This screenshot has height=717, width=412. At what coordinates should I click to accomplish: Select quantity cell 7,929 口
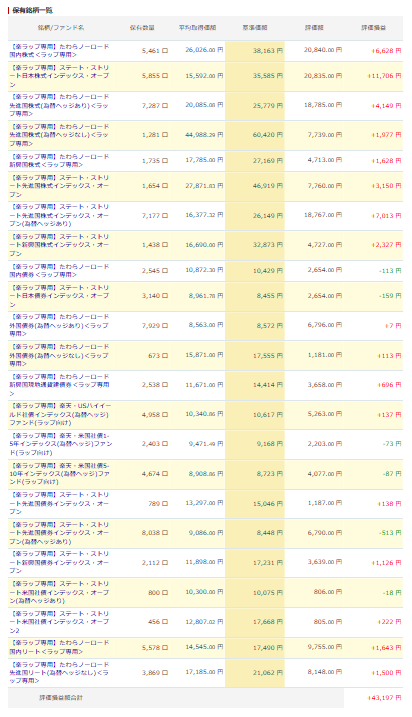click(x=155, y=326)
